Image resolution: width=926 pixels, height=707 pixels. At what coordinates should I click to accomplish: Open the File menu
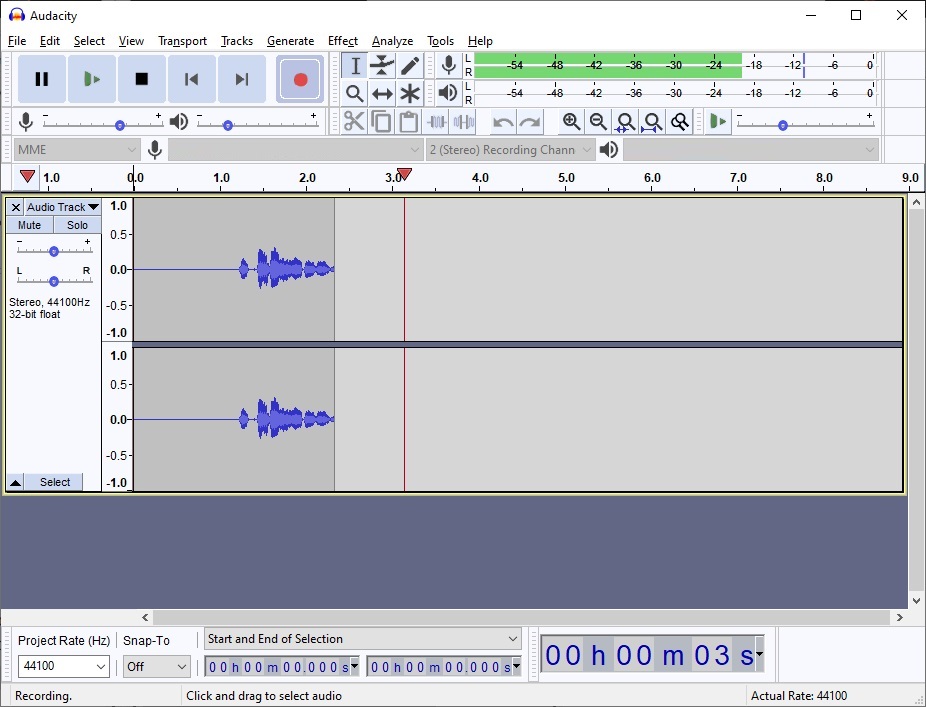tap(17, 41)
